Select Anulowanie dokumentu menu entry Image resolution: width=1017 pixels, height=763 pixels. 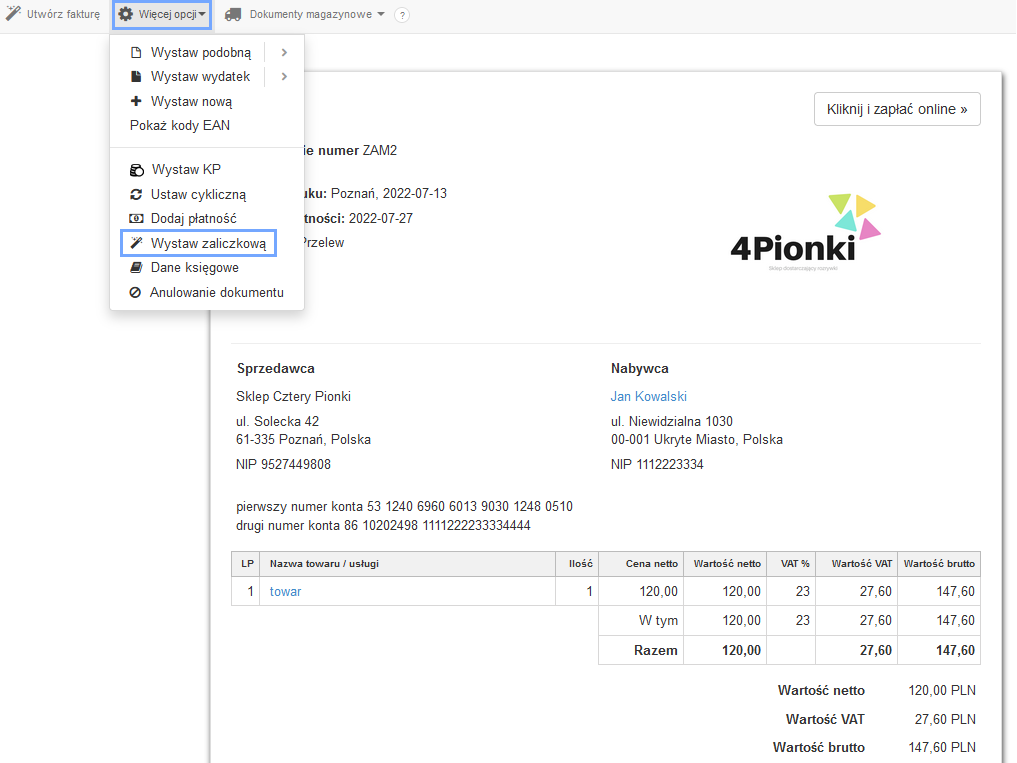click(217, 293)
